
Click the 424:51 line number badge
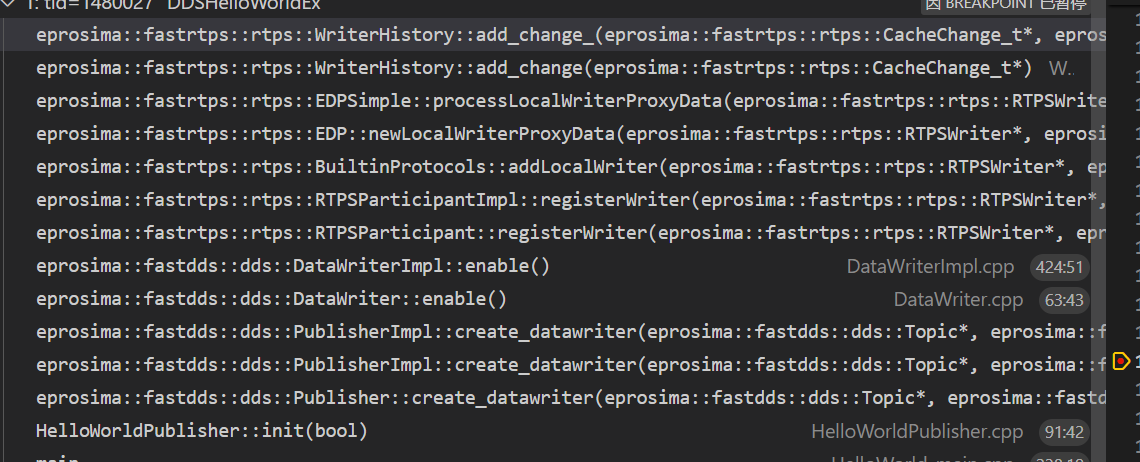pos(1061,267)
